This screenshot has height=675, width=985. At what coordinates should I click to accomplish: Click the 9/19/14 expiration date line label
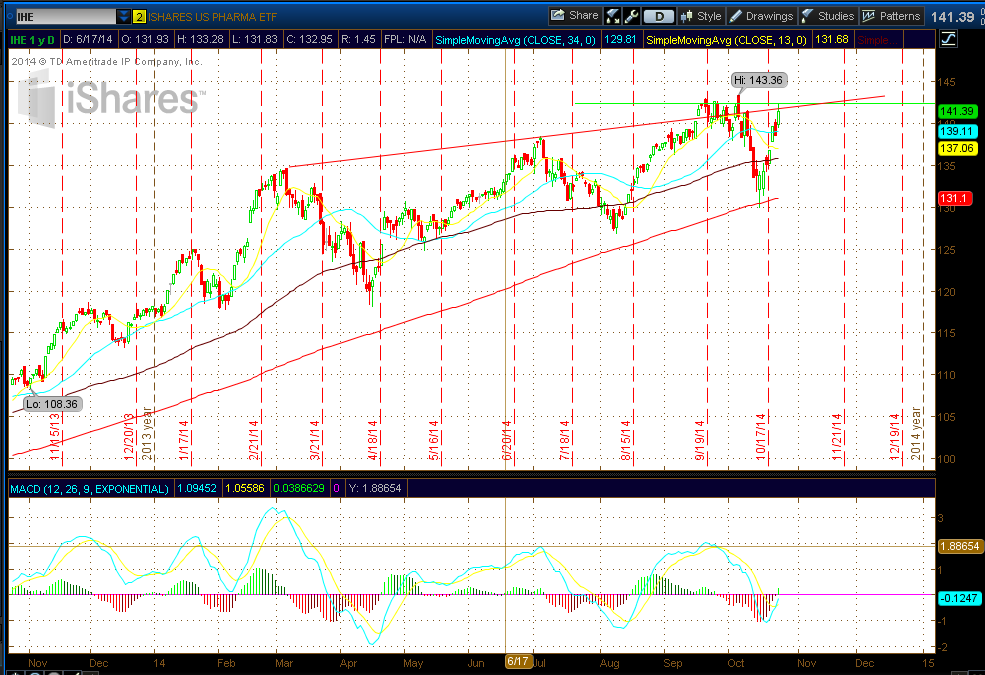[700, 441]
